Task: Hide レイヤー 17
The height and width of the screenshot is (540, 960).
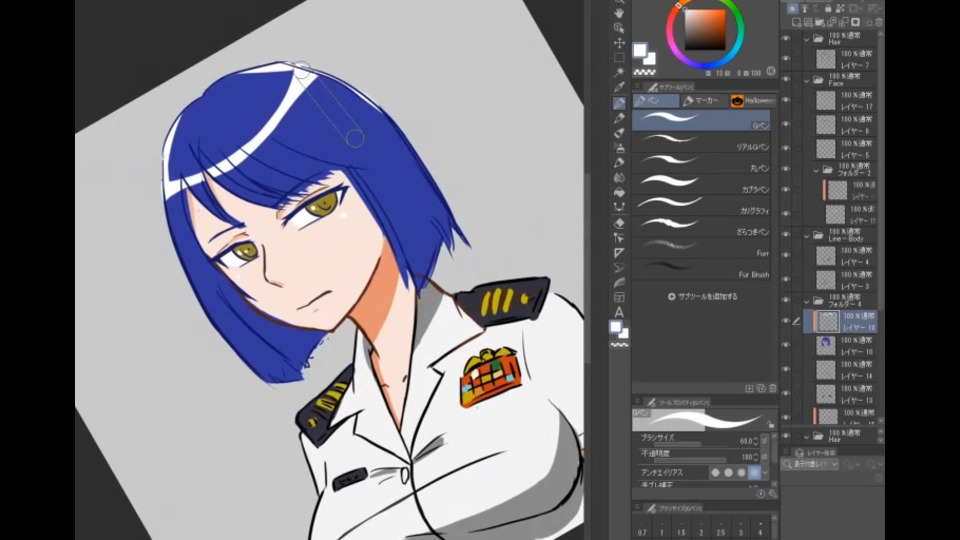Action: click(x=786, y=100)
